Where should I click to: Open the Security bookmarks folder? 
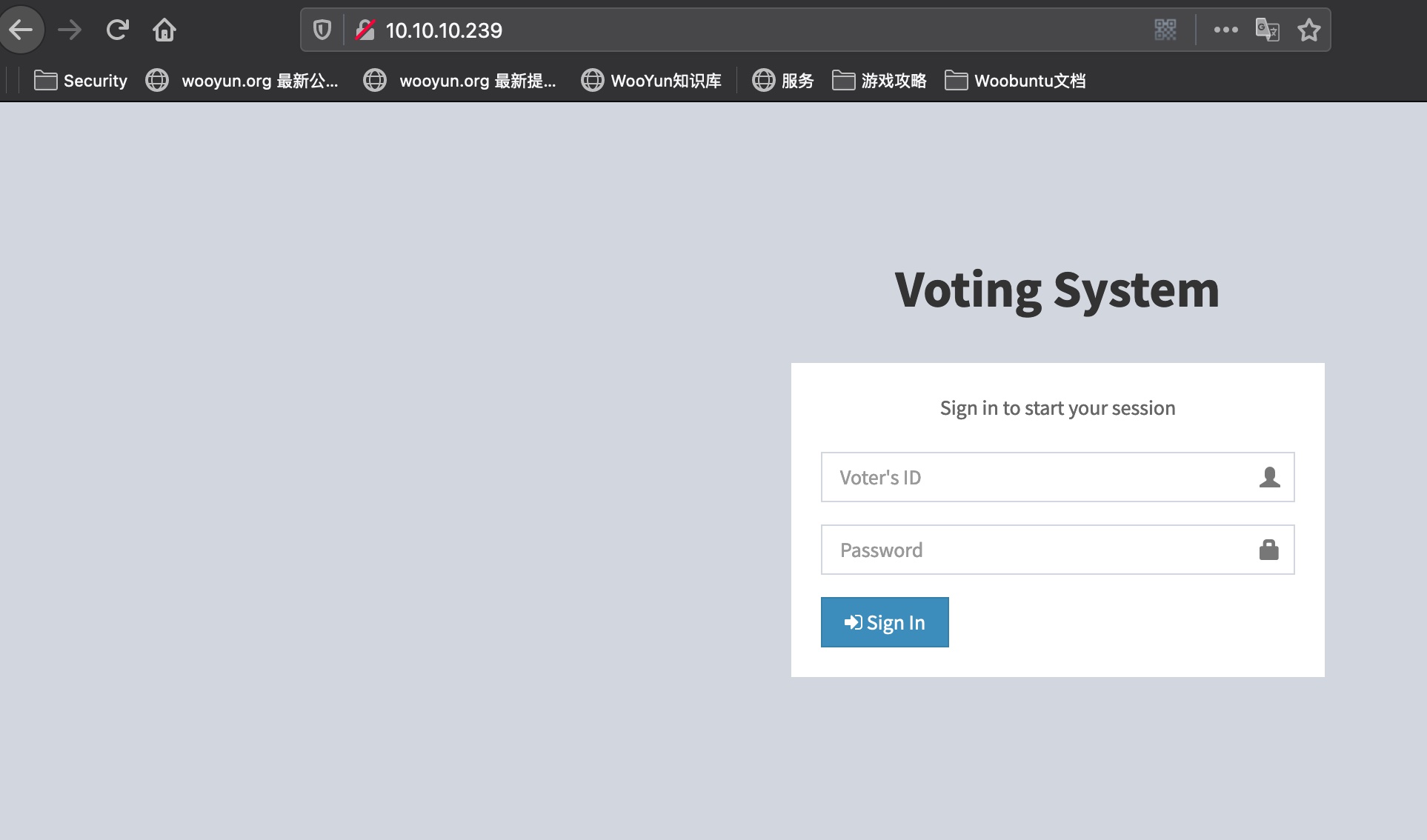81,81
